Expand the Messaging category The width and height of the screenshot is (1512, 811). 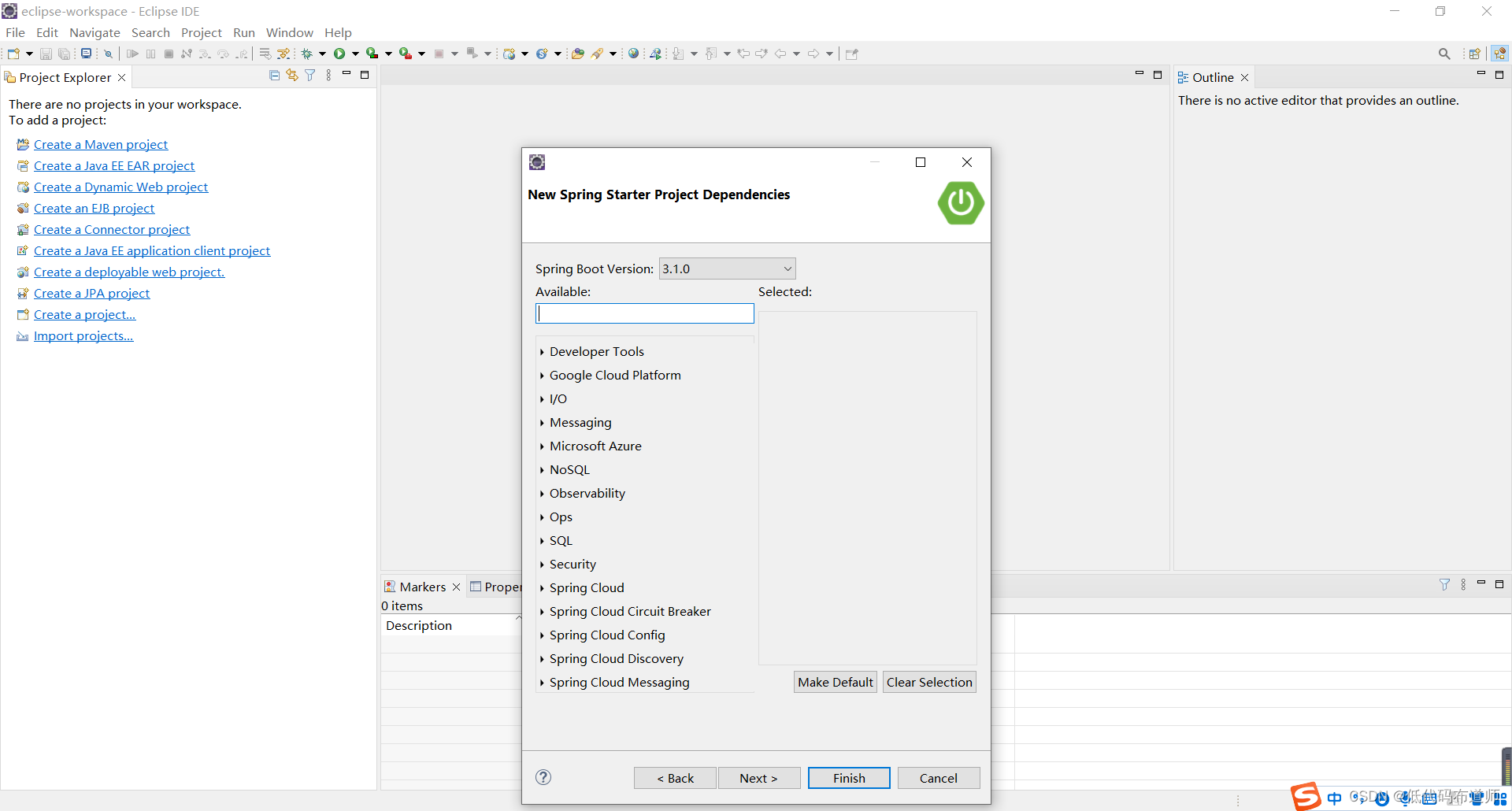coord(542,423)
